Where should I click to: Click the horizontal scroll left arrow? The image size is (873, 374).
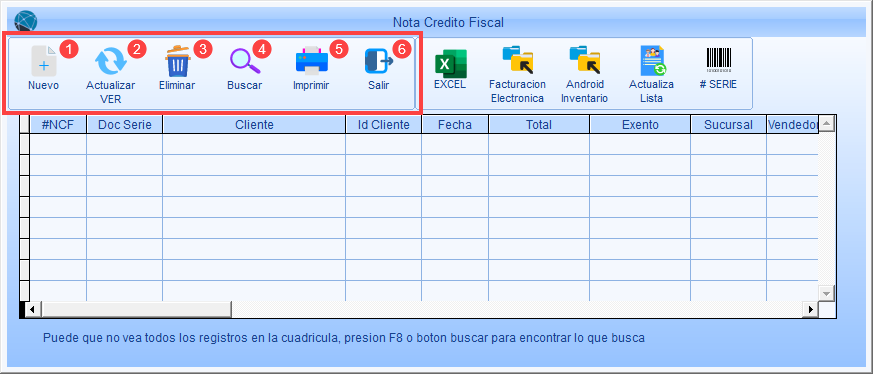click(33, 309)
